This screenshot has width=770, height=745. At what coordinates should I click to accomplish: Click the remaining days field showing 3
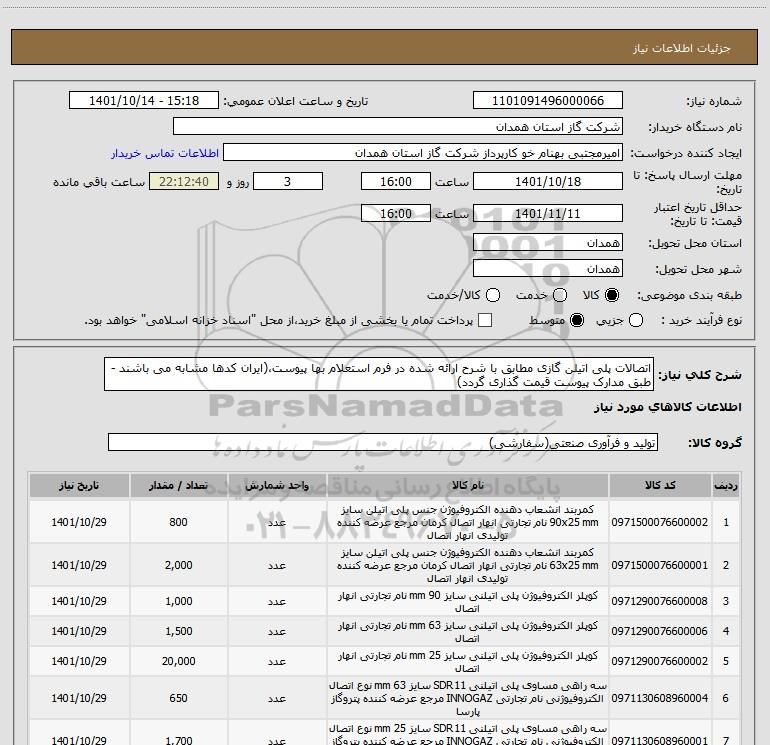tap(288, 181)
